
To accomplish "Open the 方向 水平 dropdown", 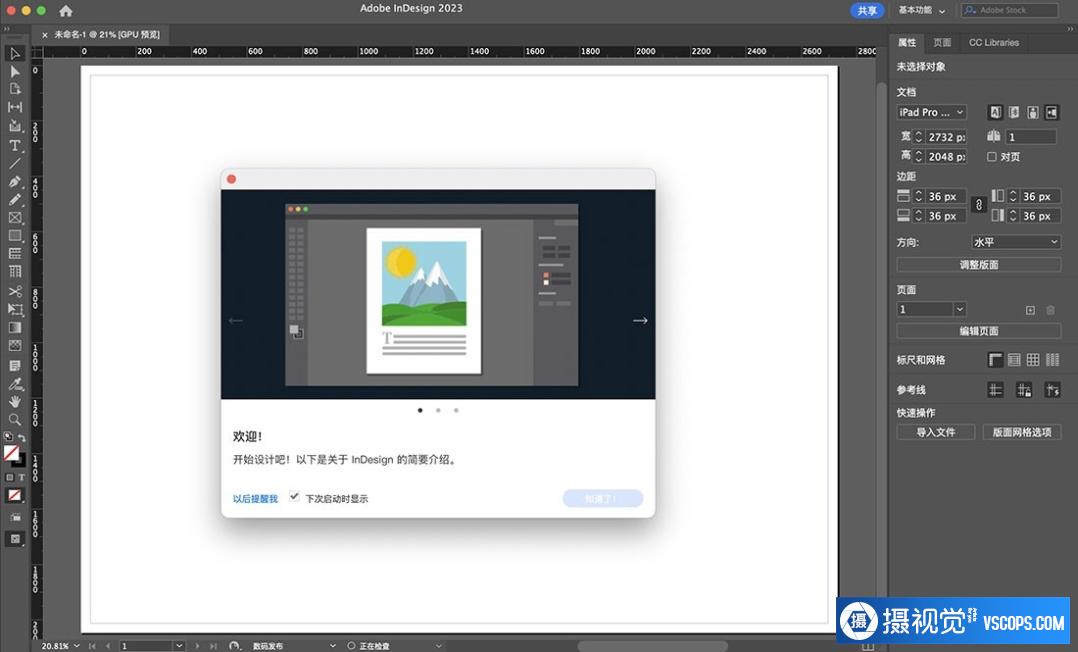I will click(1016, 242).
